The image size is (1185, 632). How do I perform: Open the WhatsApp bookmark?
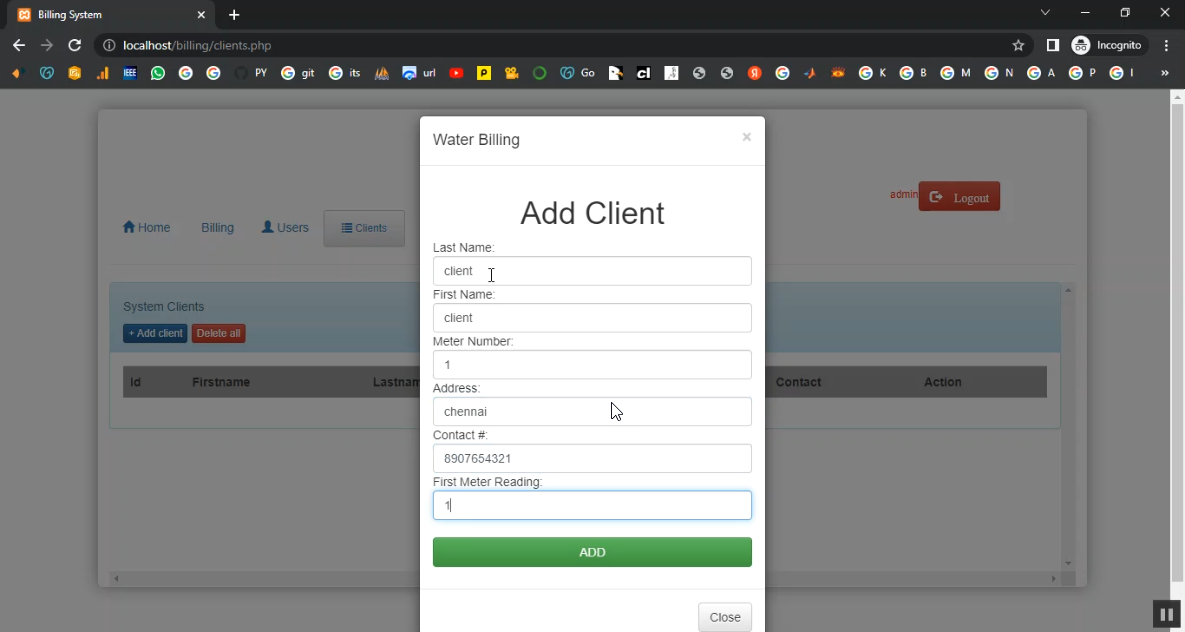(157, 73)
